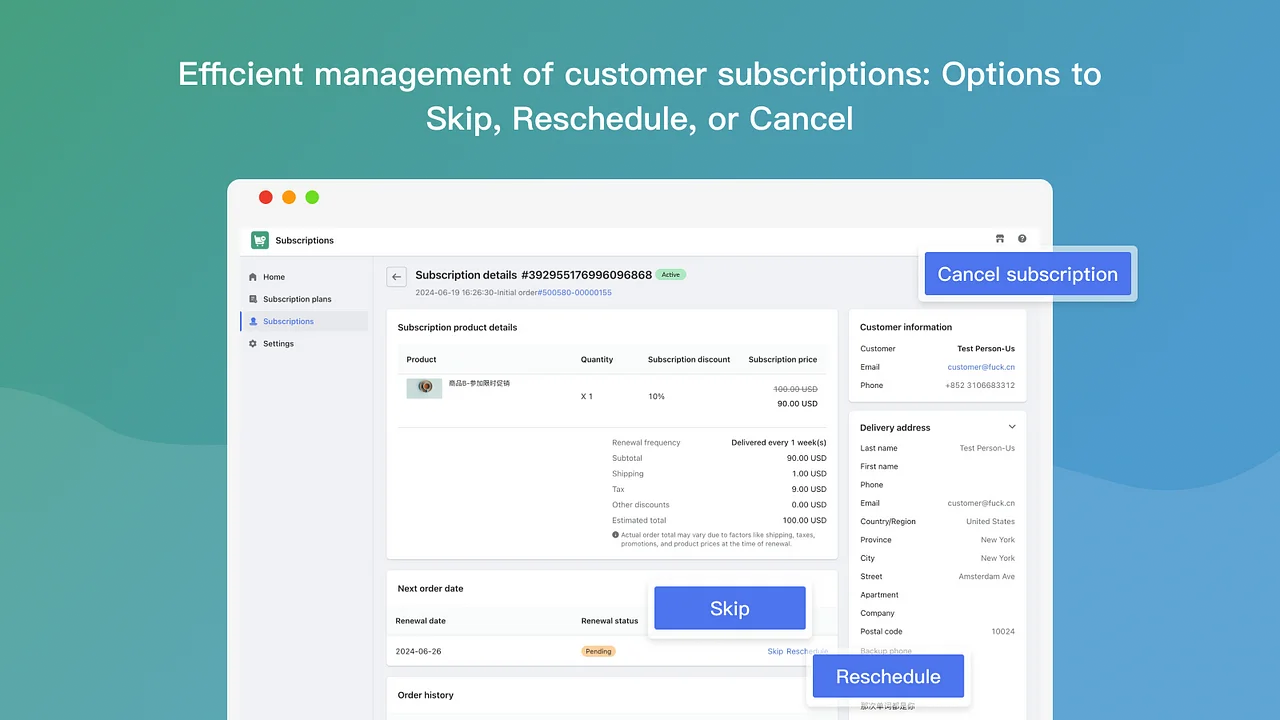Open the store icon in the top toolbar
Screen dimensions: 1280x720
coord(999,238)
